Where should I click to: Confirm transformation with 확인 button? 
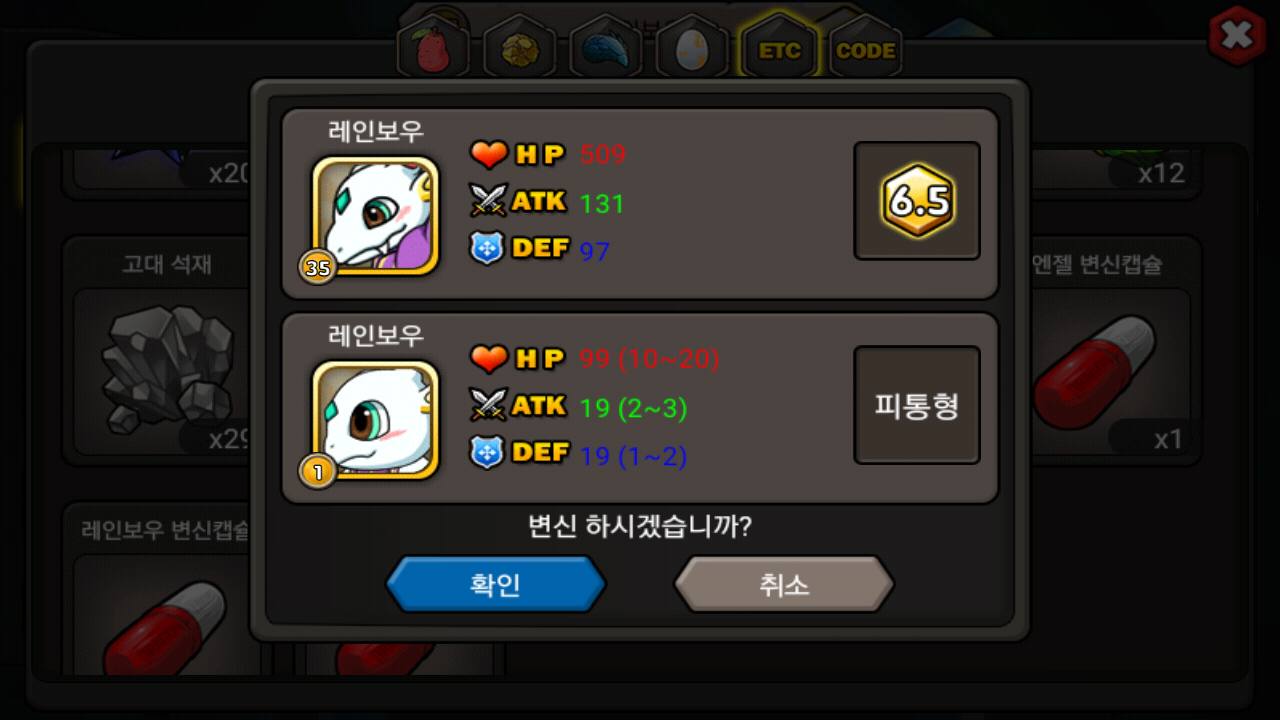click(496, 584)
